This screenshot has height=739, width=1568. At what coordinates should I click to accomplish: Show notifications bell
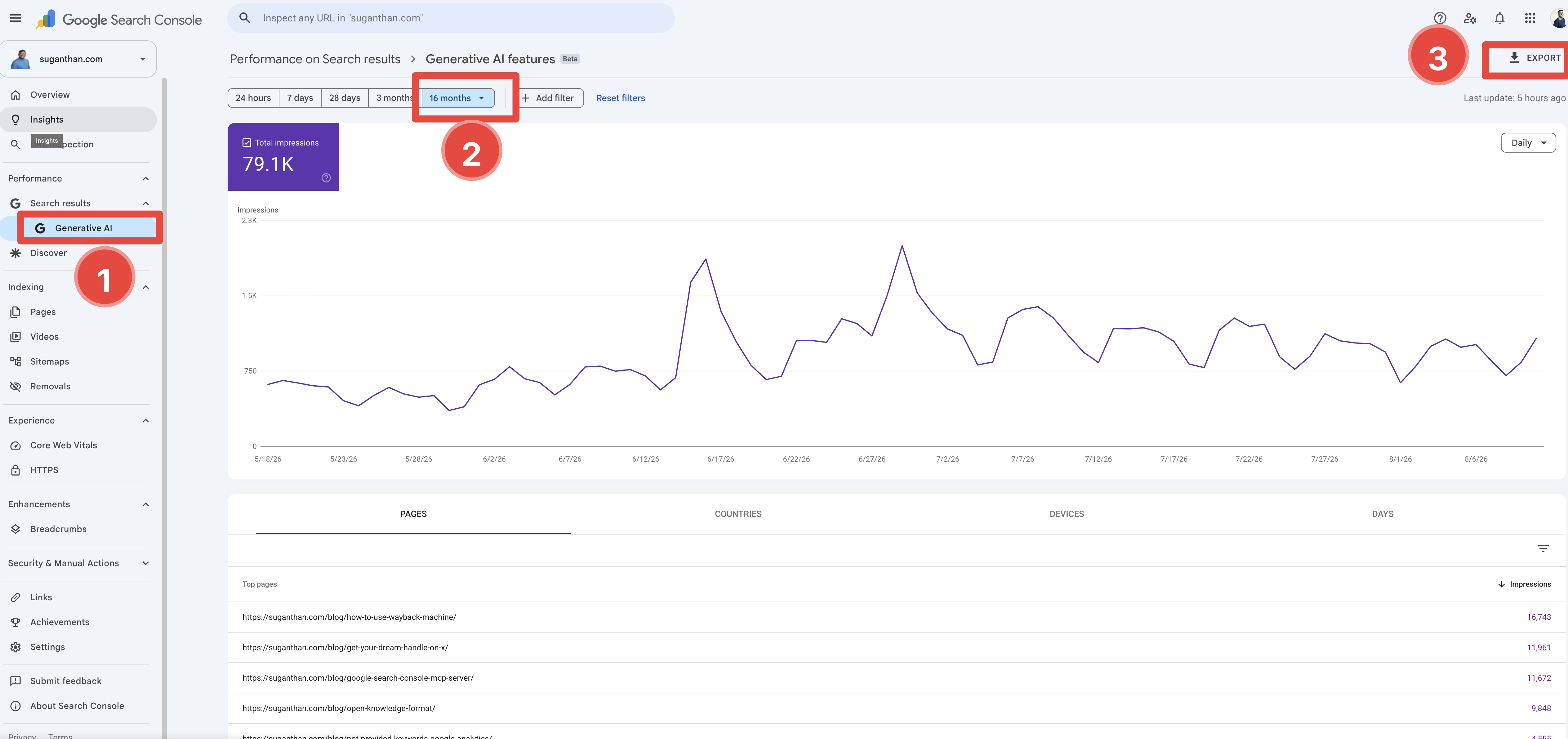tap(1500, 18)
